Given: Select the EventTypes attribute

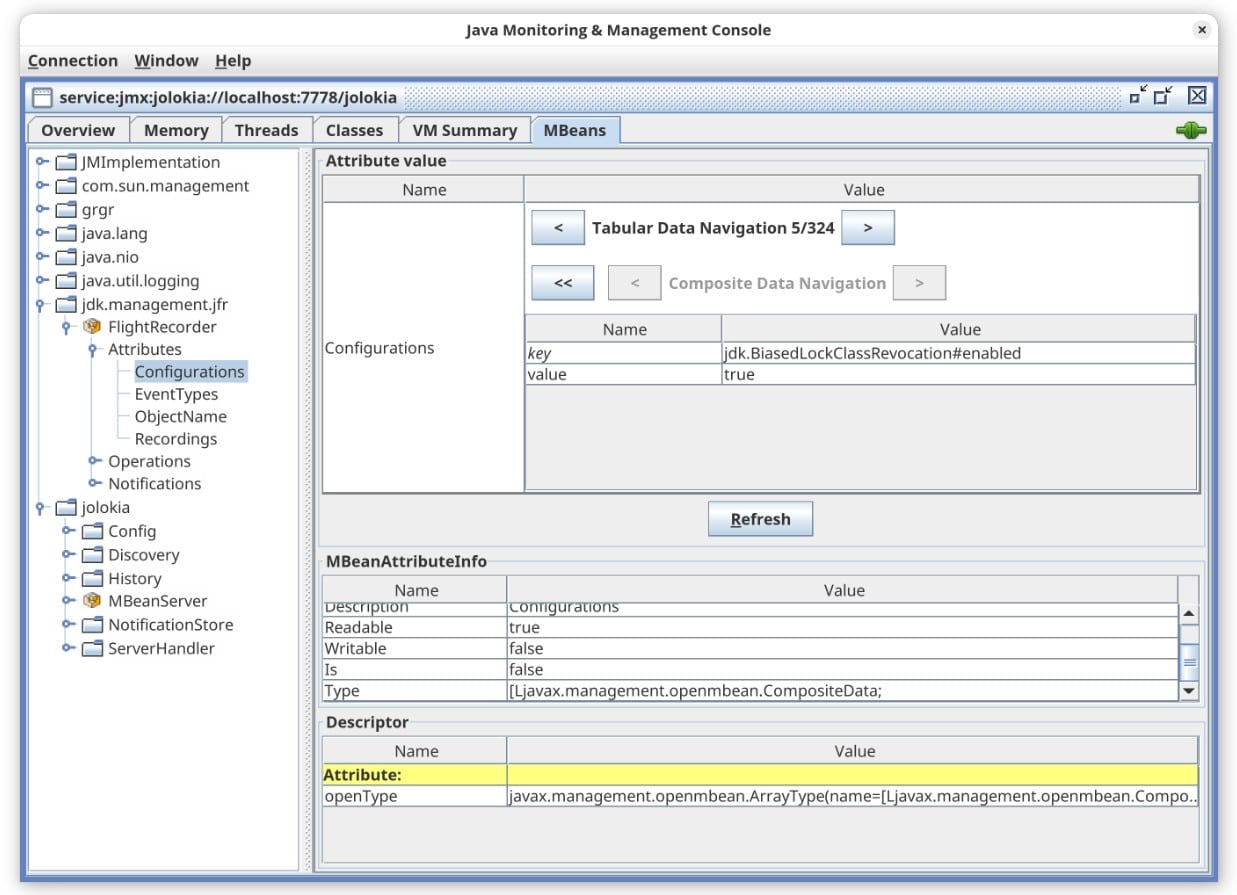Looking at the screenshot, I should pos(176,394).
